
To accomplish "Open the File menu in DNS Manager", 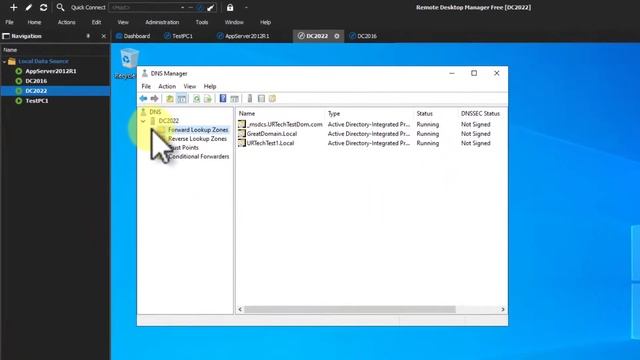I will pos(146,86).
